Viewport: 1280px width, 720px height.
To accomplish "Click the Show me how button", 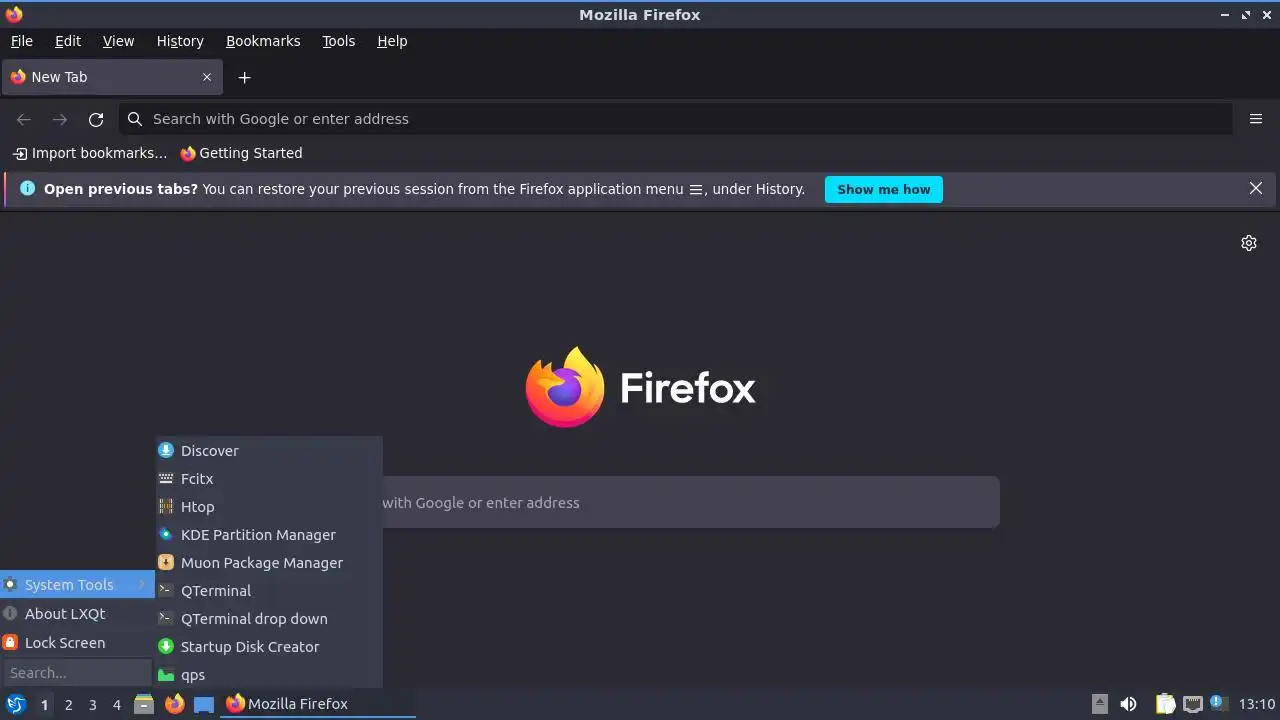I will (883, 189).
